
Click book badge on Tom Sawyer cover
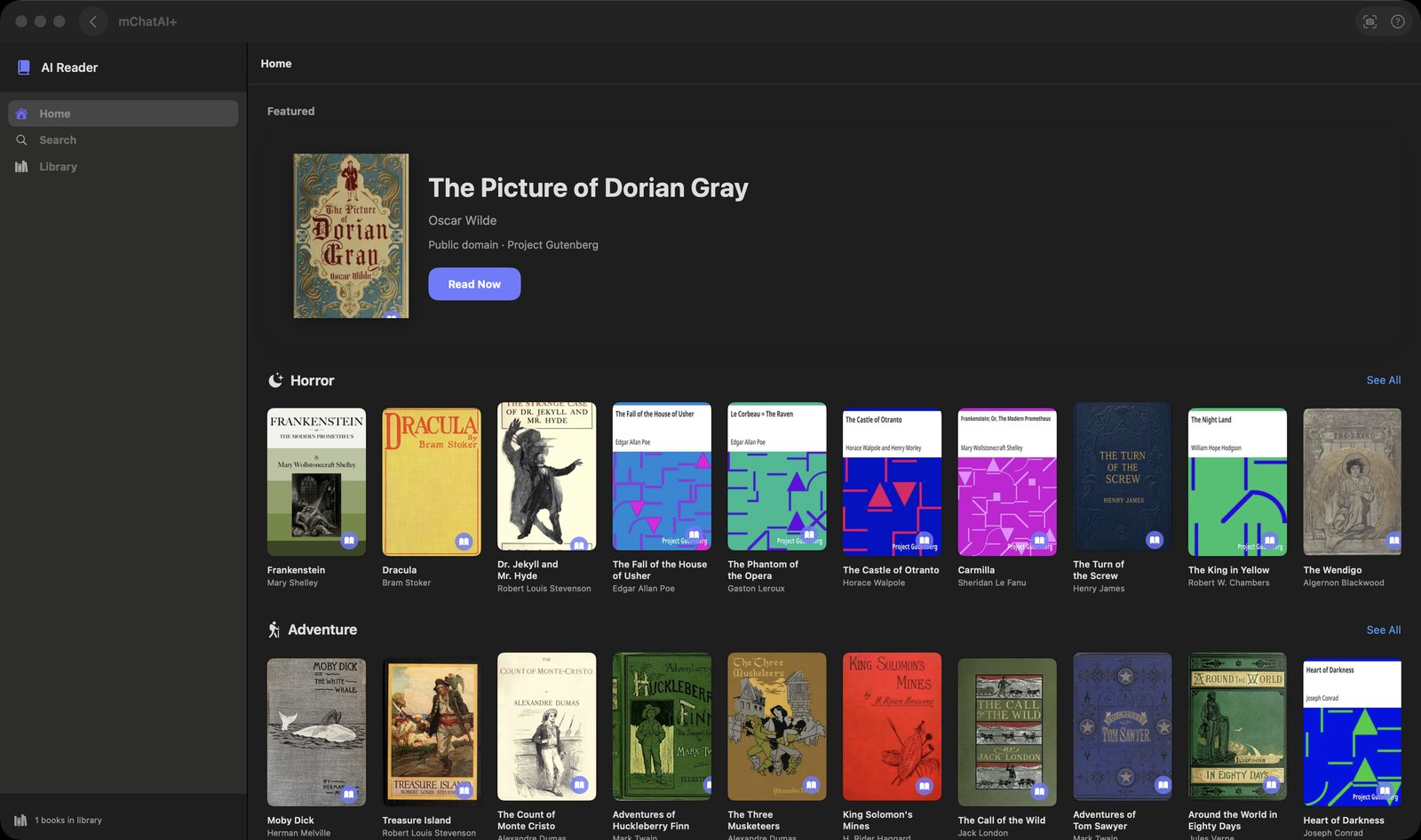click(1163, 785)
